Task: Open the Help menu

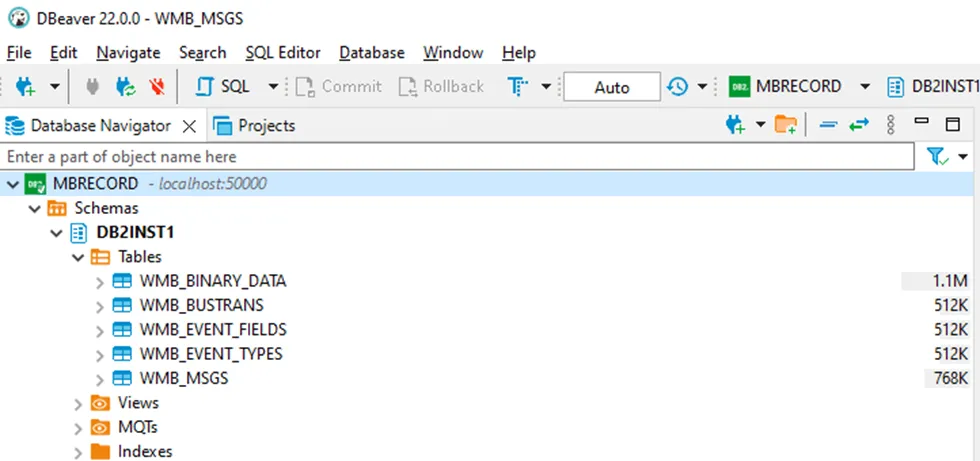Action: pos(519,52)
